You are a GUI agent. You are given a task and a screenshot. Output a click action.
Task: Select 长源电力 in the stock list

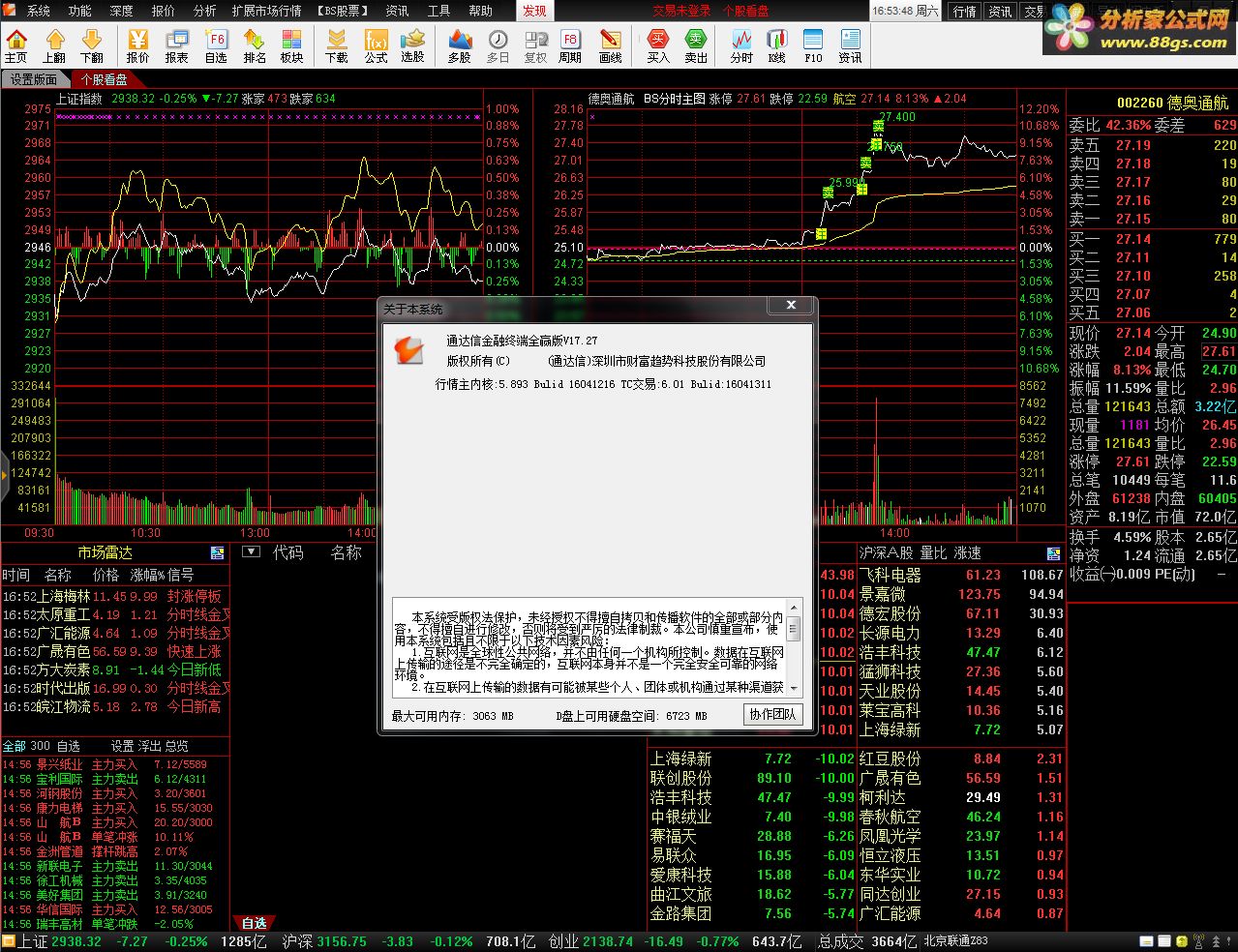pos(961,633)
